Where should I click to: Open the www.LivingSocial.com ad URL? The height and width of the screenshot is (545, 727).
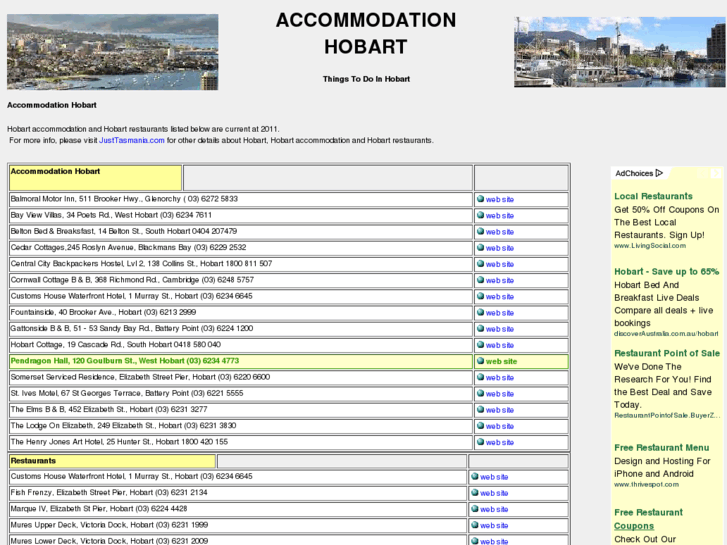click(x=650, y=245)
